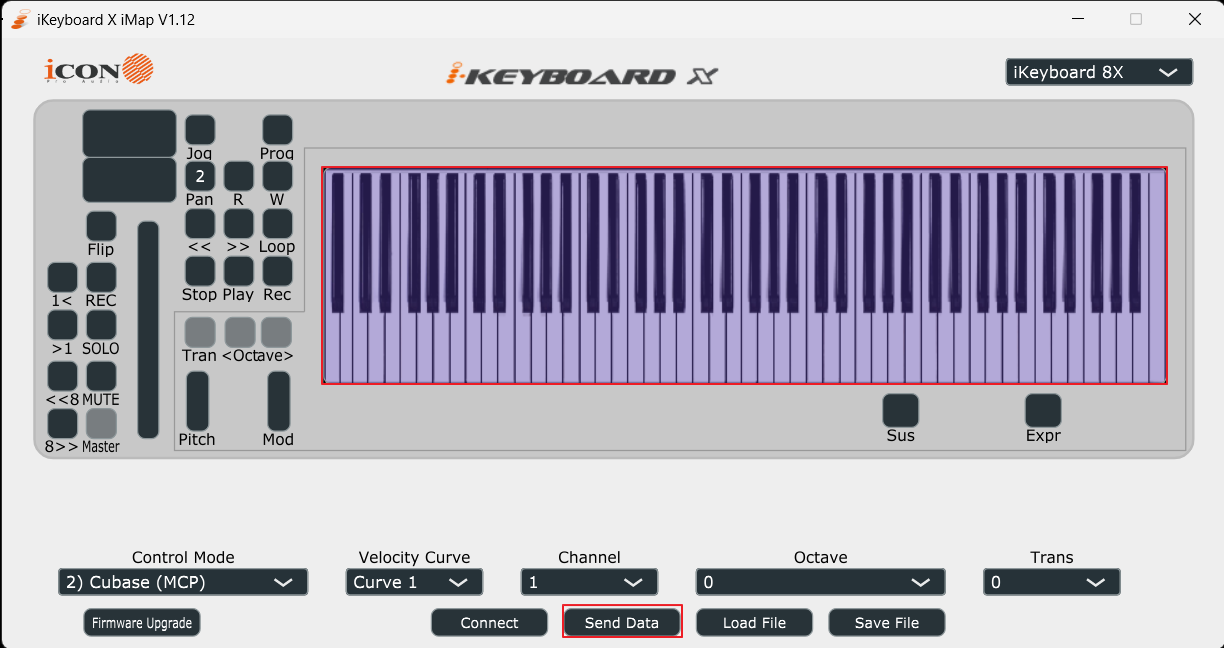
Task: Select the 1< track pad
Action: (x=62, y=277)
